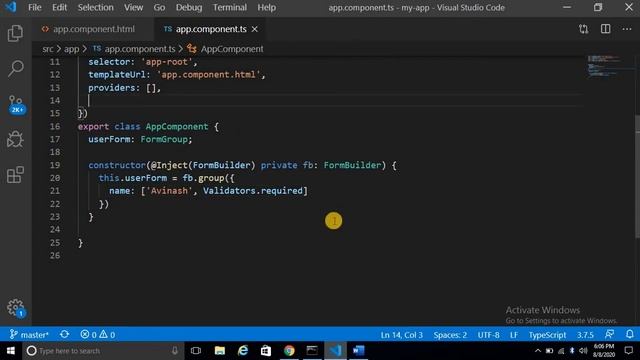
Task: Open the volume control in system tray
Action: [583, 351]
